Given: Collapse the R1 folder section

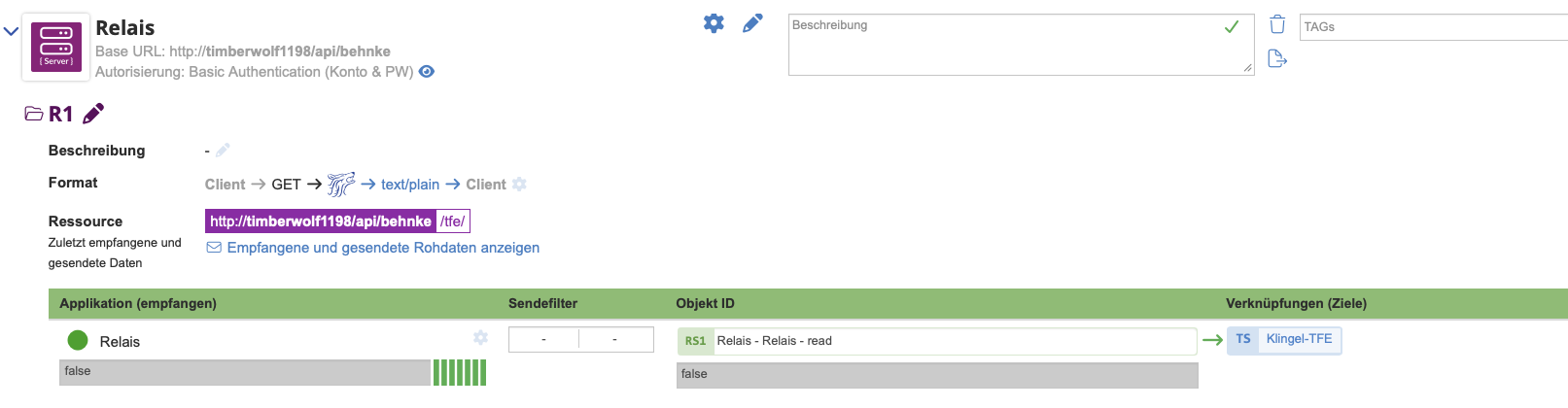Looking at the screenshot, I should coord(34,115).
